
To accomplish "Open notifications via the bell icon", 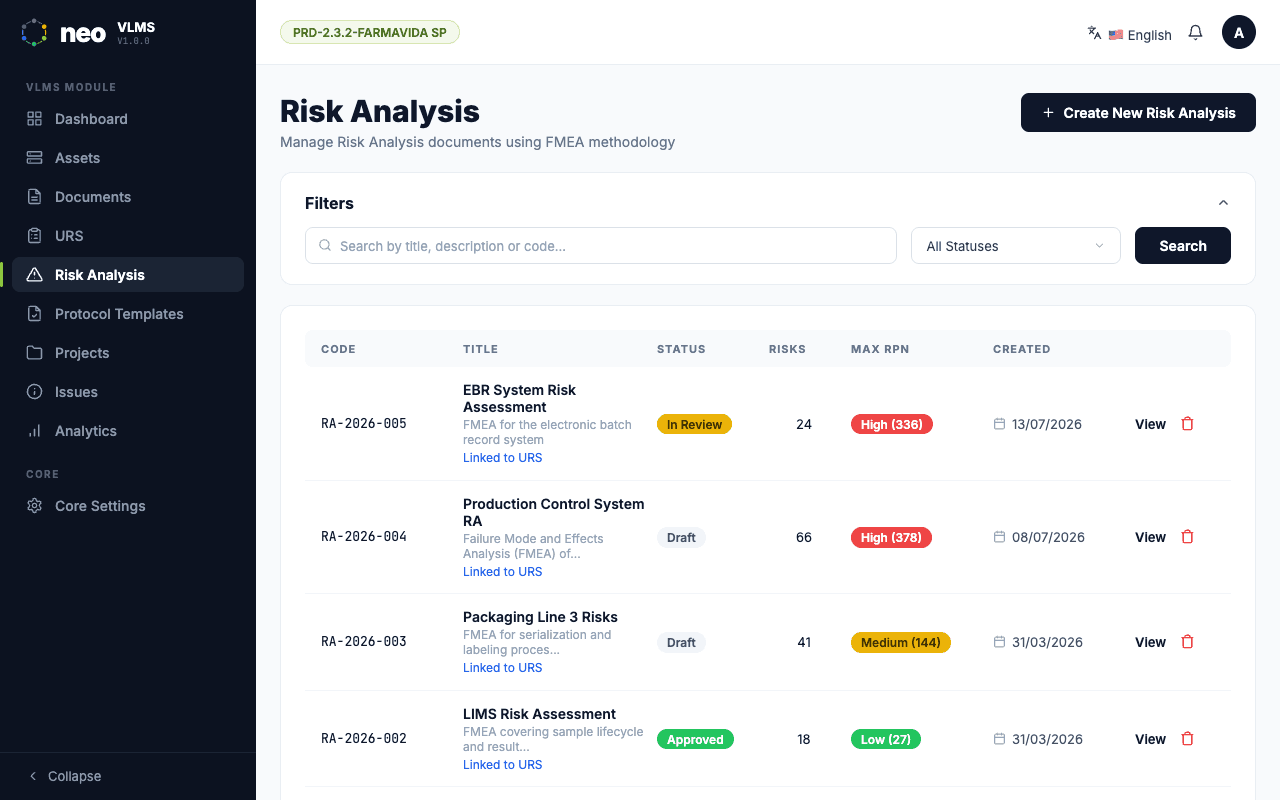I will (1195, 33).
